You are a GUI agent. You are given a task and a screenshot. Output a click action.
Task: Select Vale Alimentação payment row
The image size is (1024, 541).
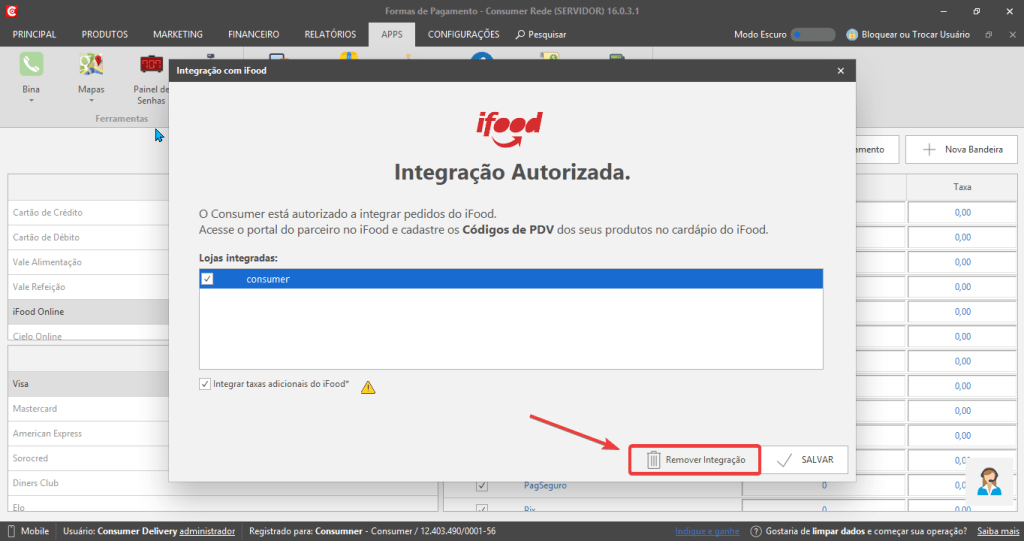(88, 262)
